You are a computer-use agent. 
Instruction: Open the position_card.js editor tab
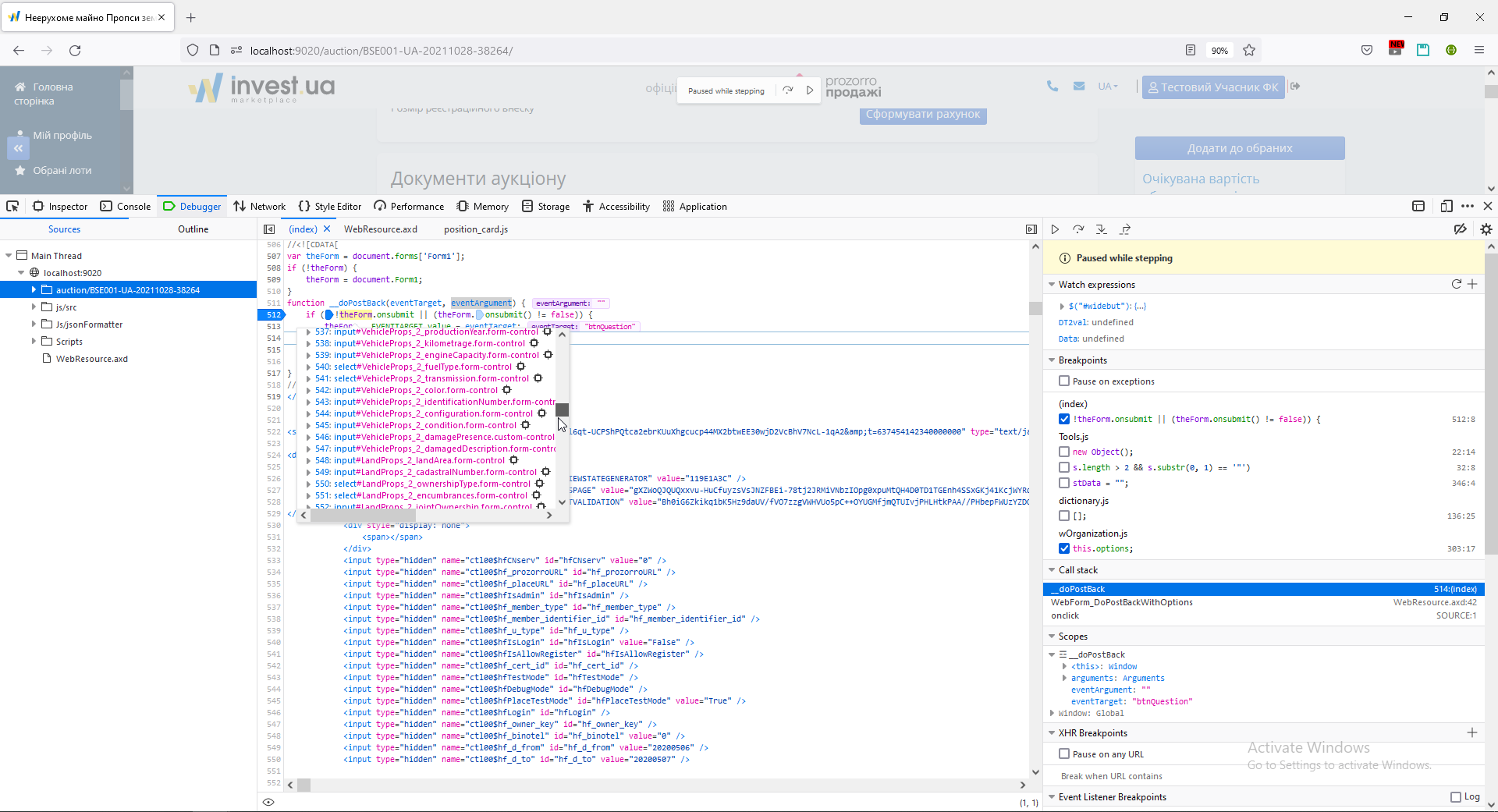476,229
